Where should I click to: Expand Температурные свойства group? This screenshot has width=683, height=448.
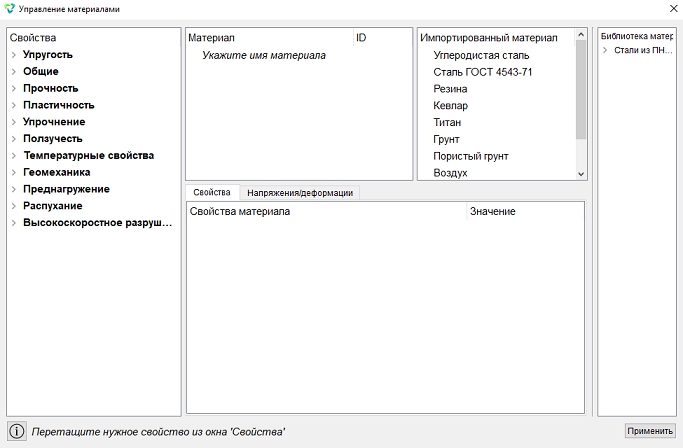click(x=14, y=156)
